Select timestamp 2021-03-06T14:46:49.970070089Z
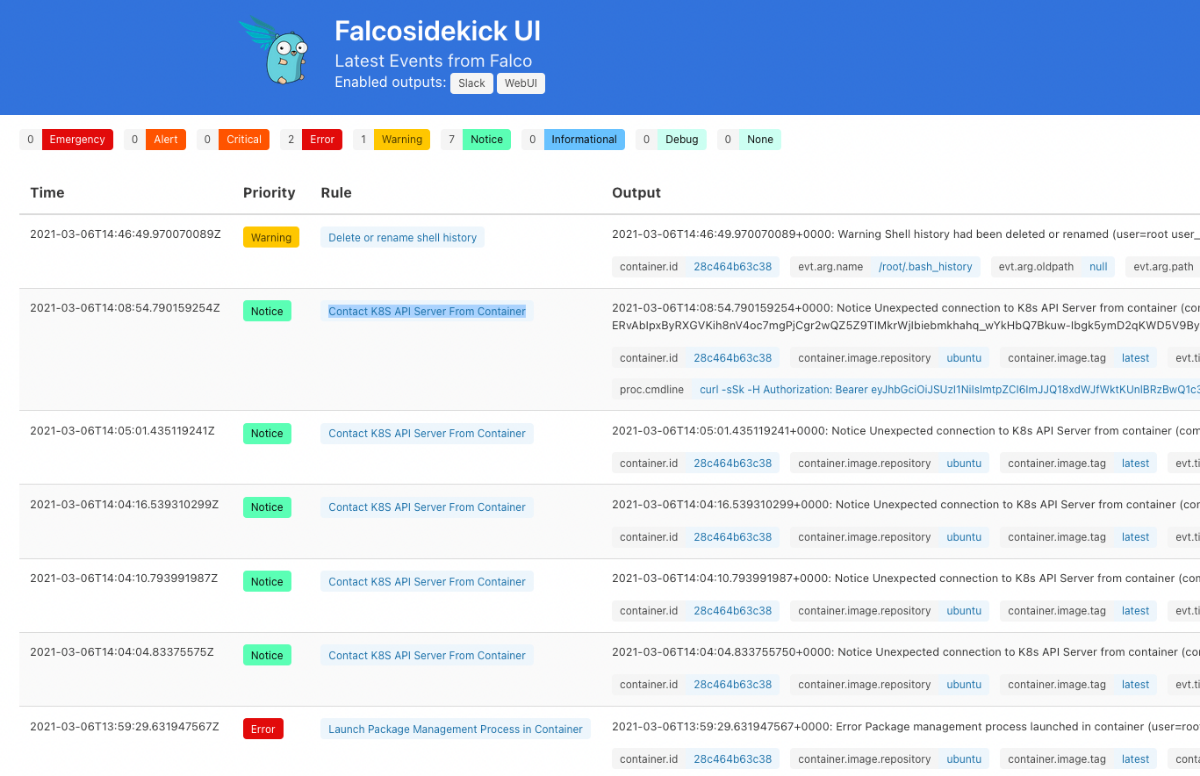Image resolution: width=1200 pixels, height=776 pixels. tap(125, 235)
